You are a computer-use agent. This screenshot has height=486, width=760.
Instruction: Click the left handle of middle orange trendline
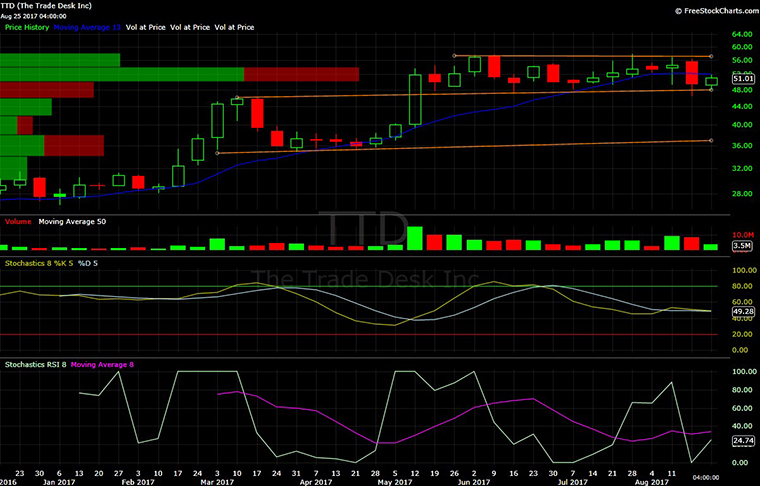237,97
